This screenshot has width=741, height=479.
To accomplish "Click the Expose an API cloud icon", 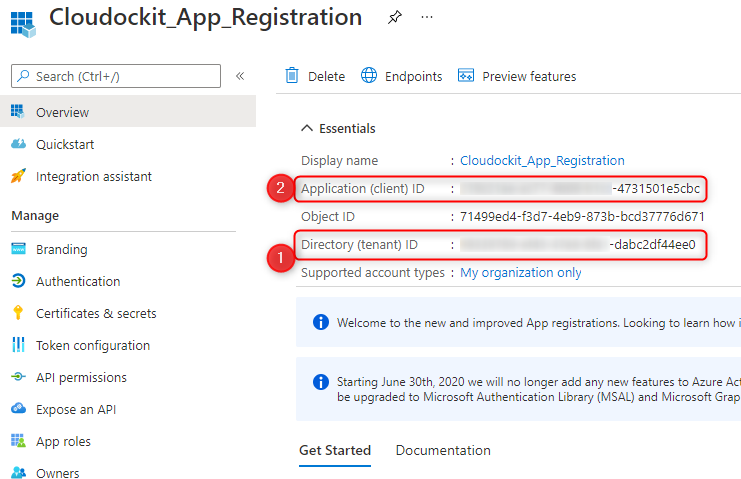I will tap(18, 408).
